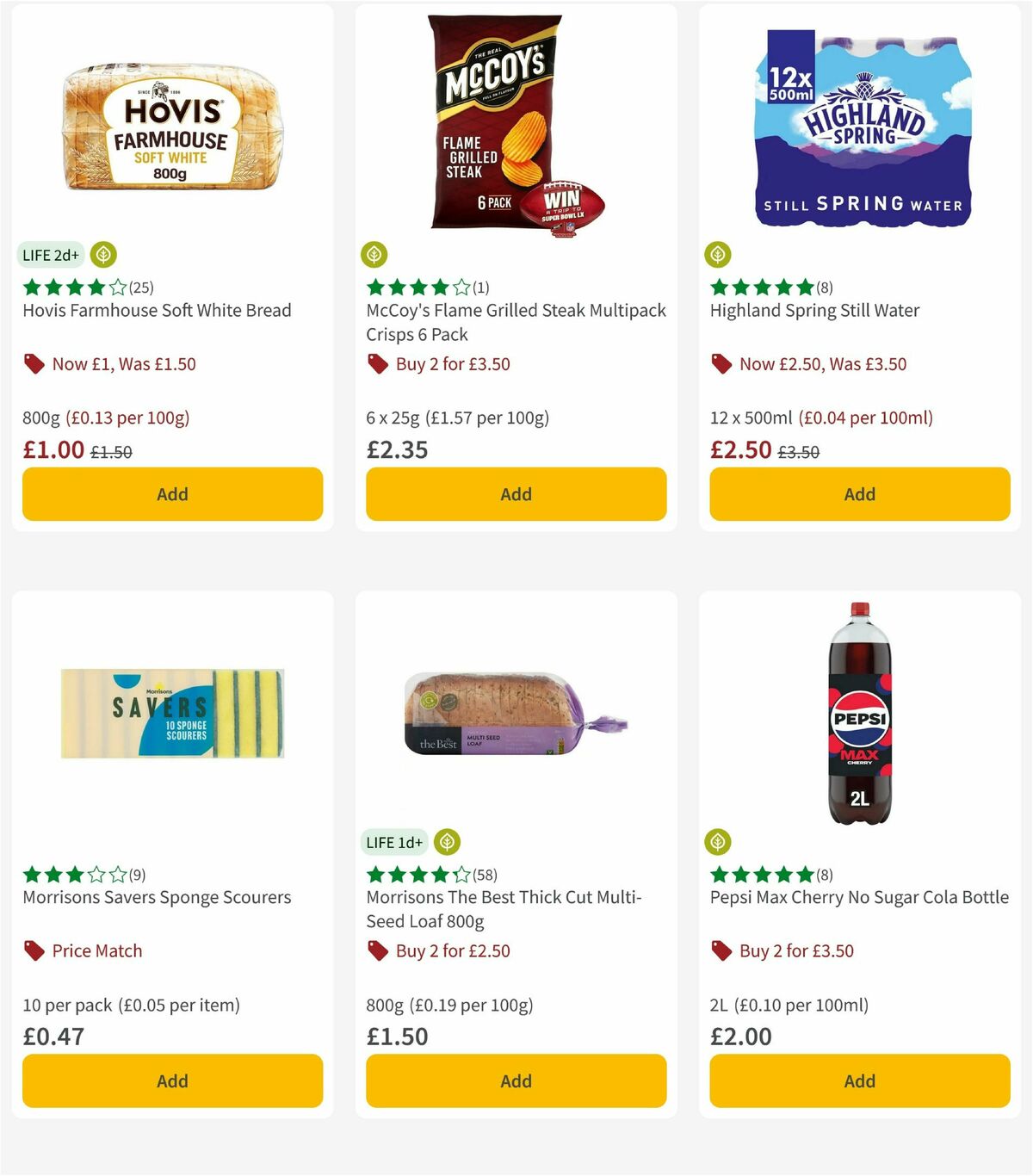This screenshot has height=1176, width=1033.
Task: Select the leaf sustainability icon on McCoy's crisps
Action: click(374, 255)
